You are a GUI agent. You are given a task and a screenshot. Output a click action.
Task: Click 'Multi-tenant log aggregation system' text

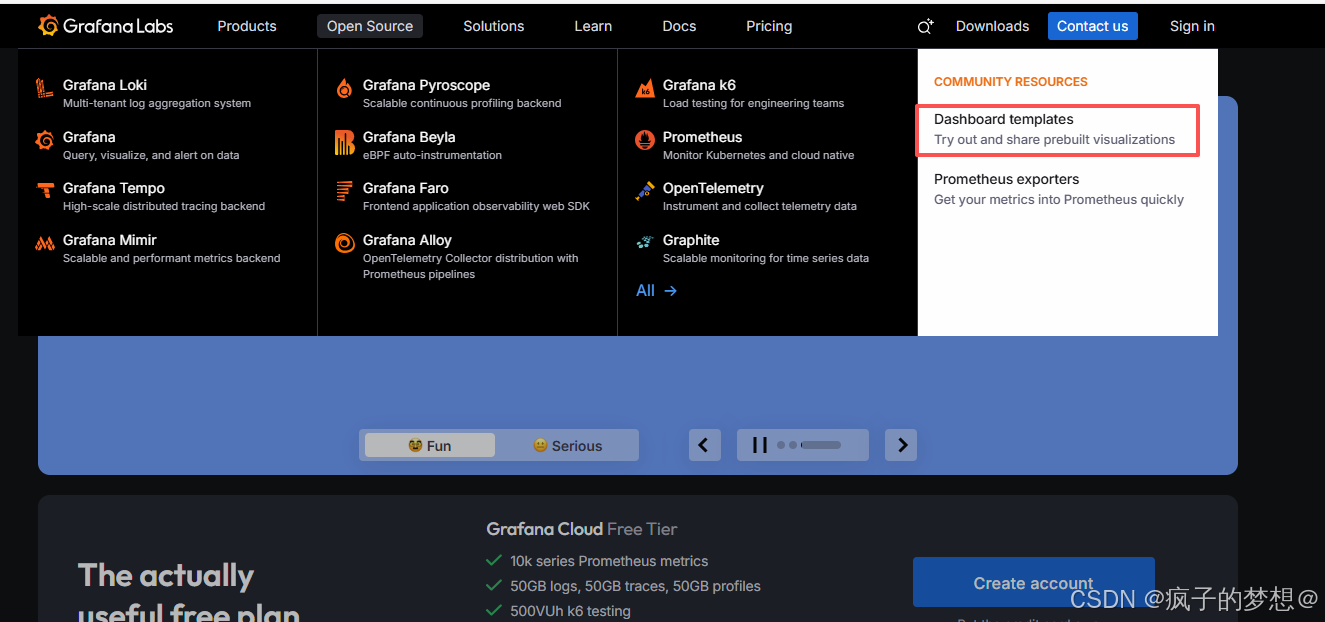click(x=157, y=103)
